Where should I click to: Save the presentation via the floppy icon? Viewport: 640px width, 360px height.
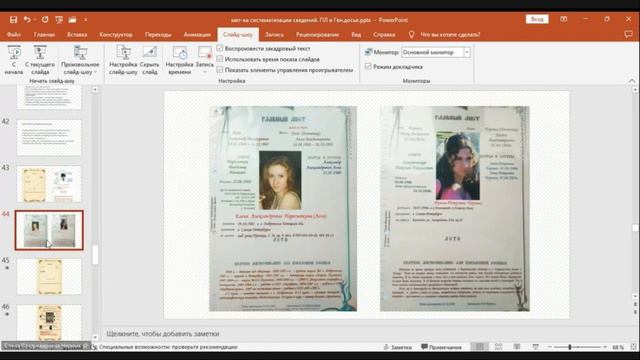13,20
